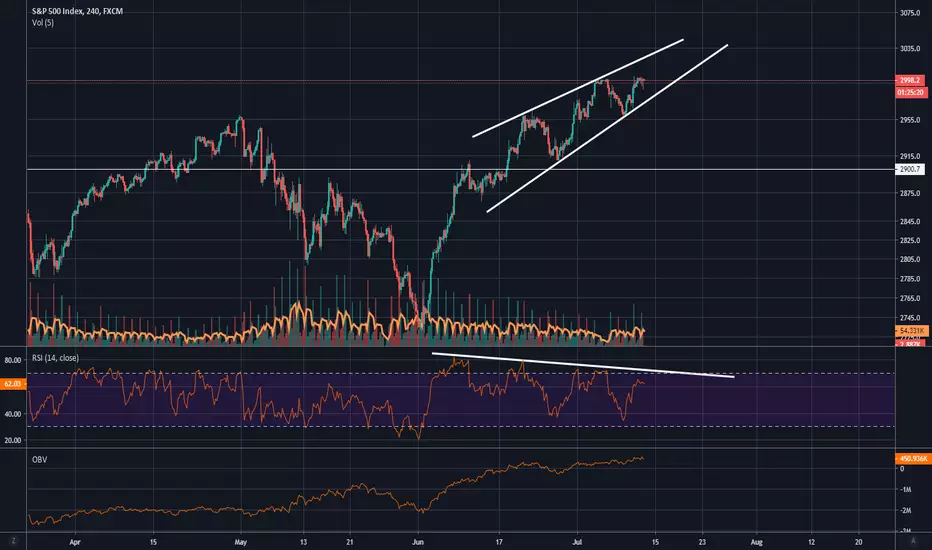Select the descending white trendline in the RSI pane
The height and width of the screenshot is (550, 932).
(583, 365)
